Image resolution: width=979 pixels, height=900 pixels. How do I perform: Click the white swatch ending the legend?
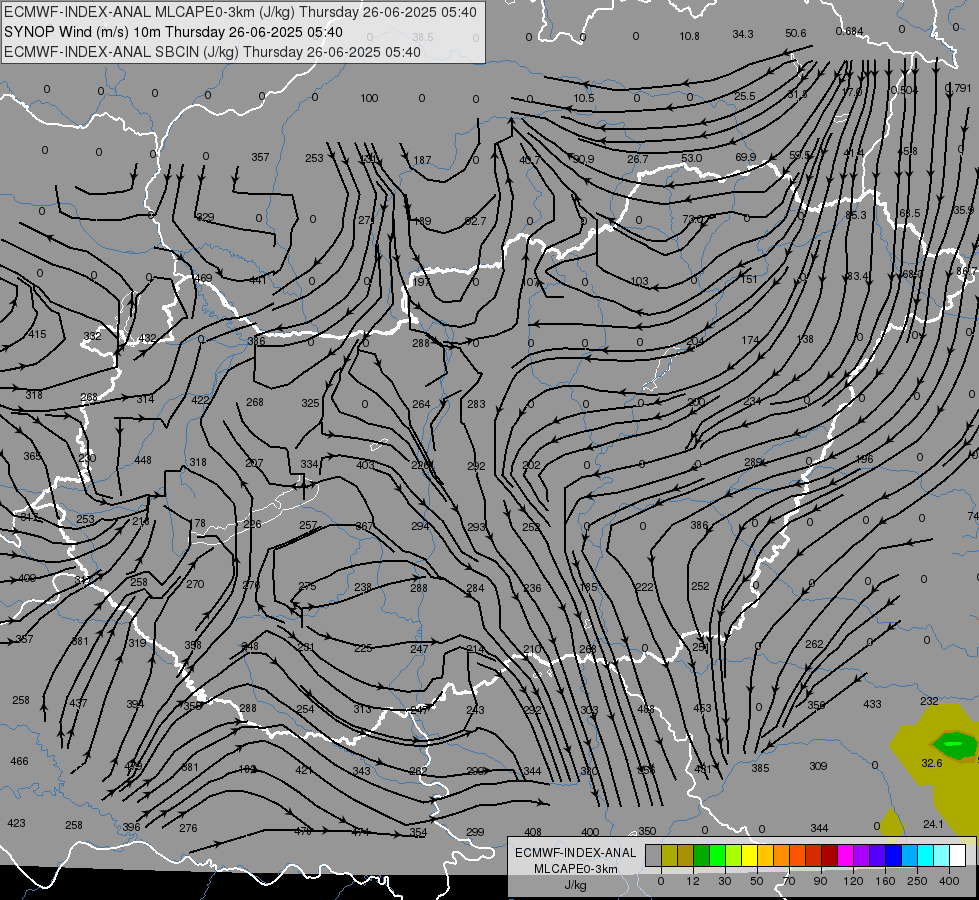[x=957, y=855]
